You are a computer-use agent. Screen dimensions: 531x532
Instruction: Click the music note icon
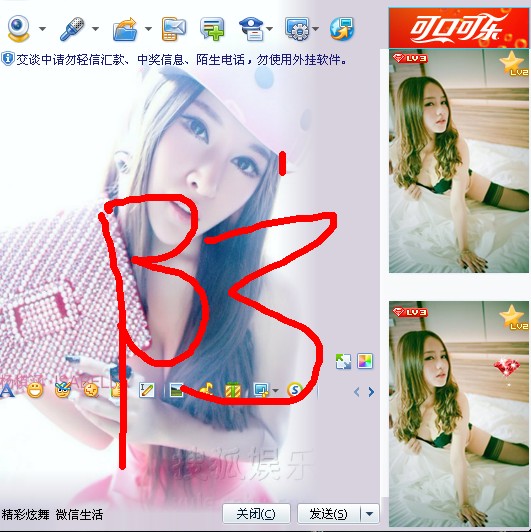(x=206, y=390)
